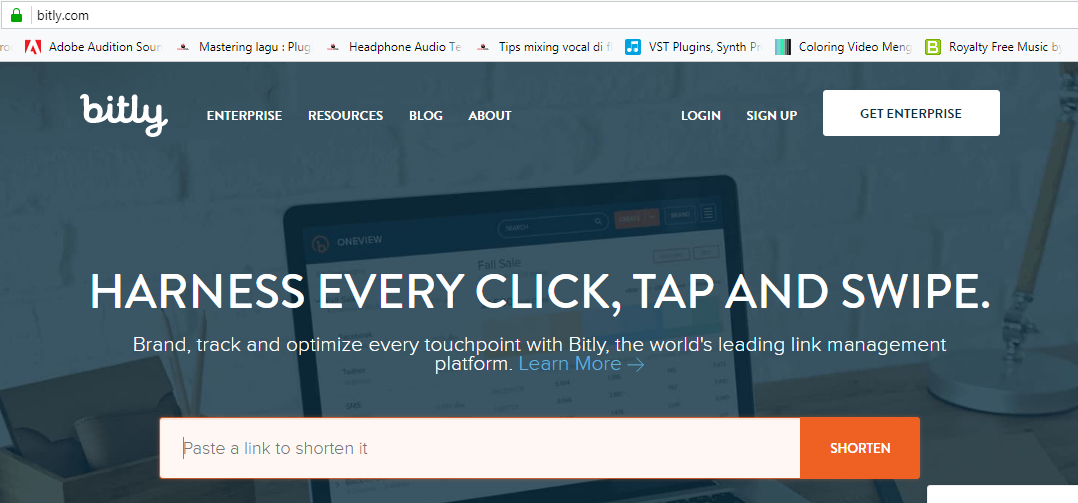Image resolution: width=1078 pixels, height=503 pixels.
Task: Open the ENTERPRISE menu item
Action: pyautogui.click(x=244, y=115)
